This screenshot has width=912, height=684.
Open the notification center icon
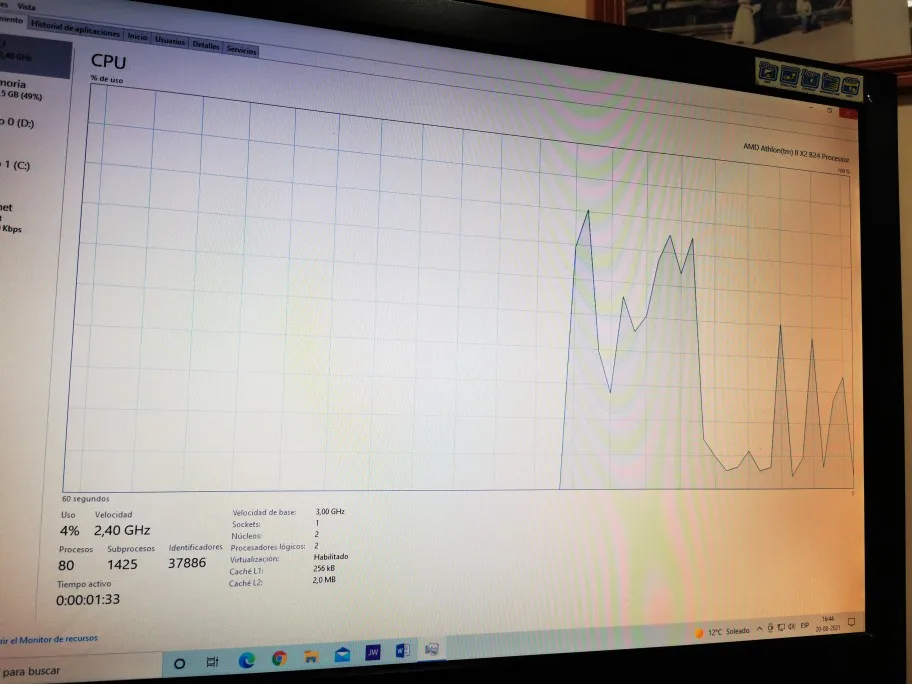(851, 622)
